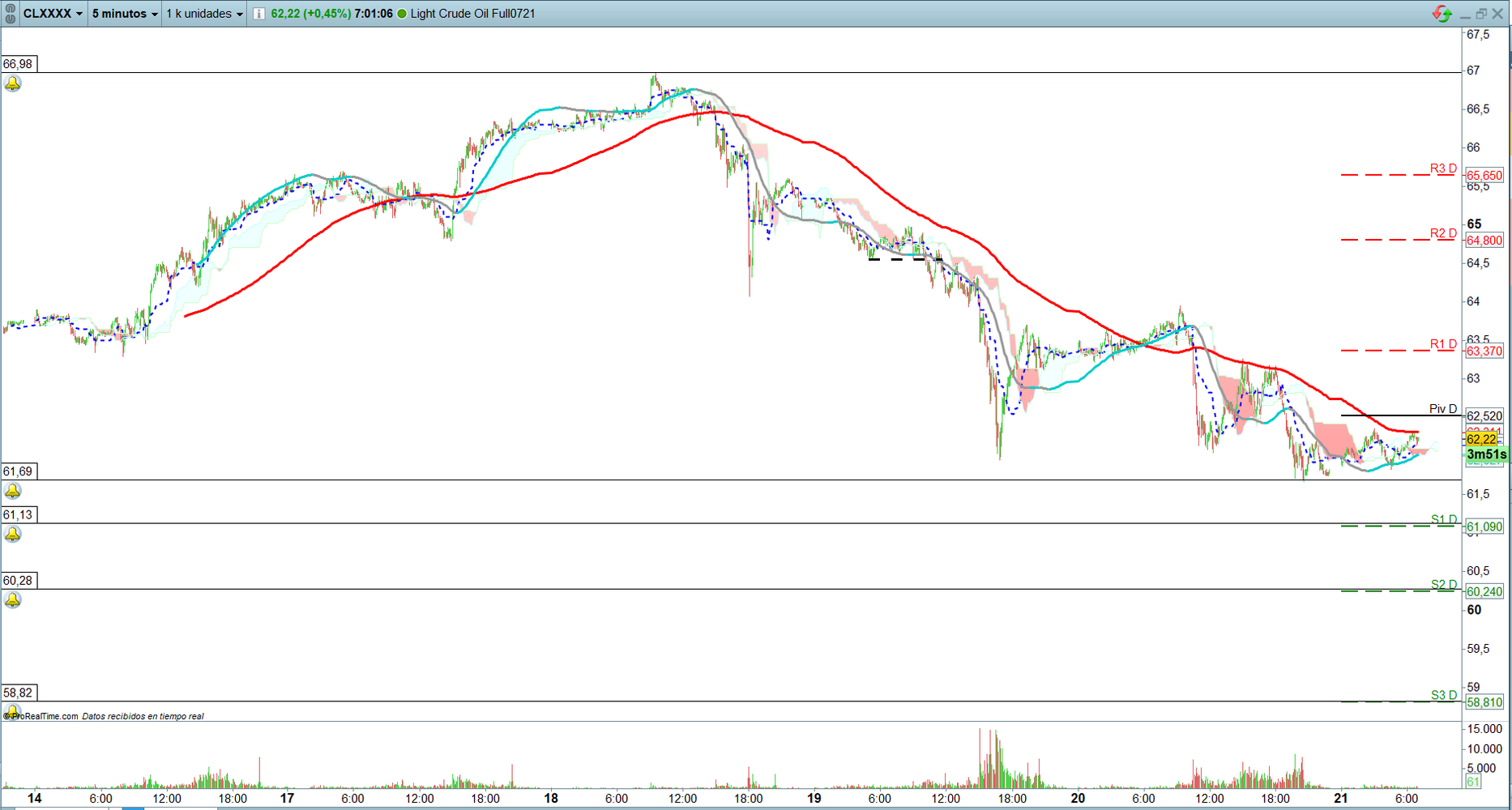The image size is (1512, 810).
Task: Click the Piv D pivot label
Action: click(1443, 409)
